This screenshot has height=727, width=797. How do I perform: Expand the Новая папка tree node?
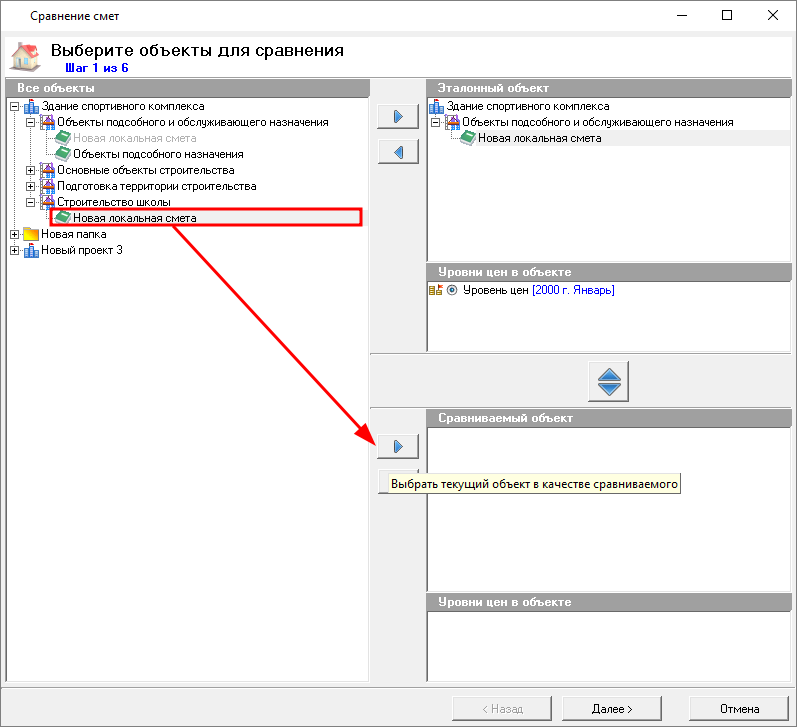tap(14, 234)
